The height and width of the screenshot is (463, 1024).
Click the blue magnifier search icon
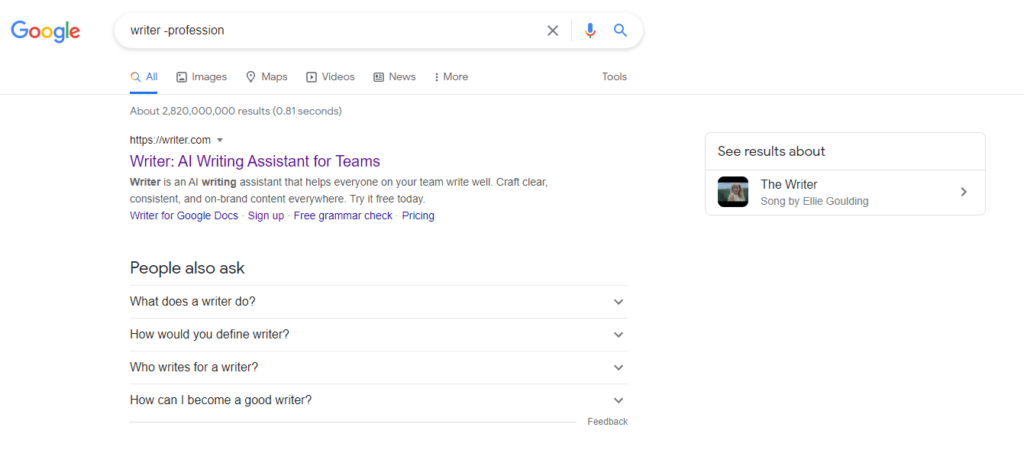point(620,30)
